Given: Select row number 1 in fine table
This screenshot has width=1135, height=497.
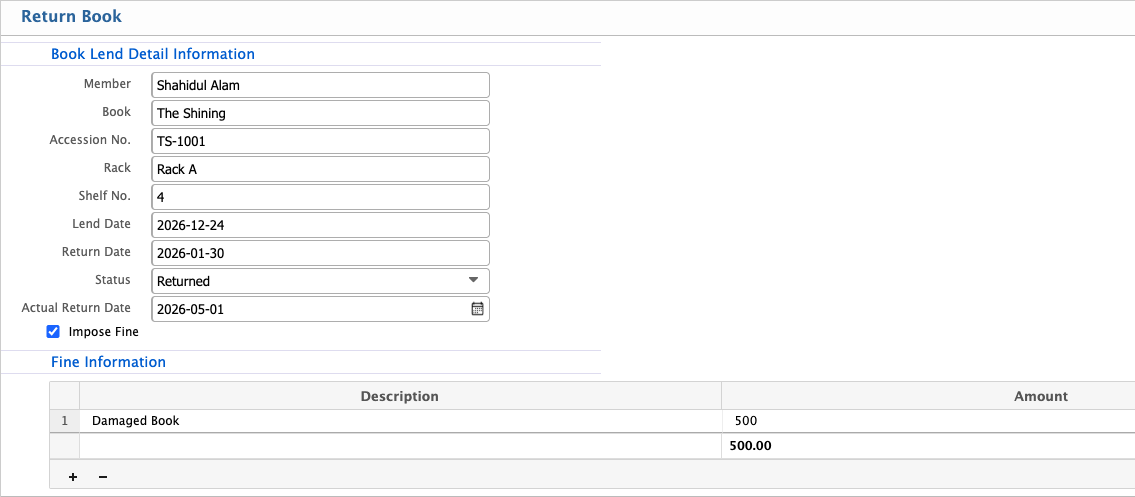Looking at the screenshot, I should [64, 421].
